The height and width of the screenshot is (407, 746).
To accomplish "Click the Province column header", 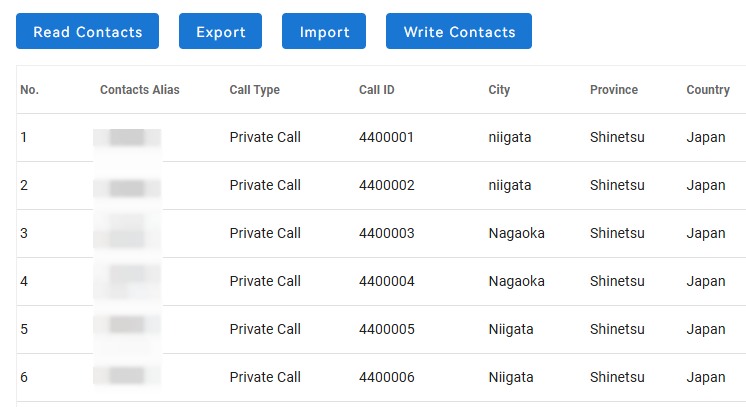I will pyautogui.click(x=614, y=90).
